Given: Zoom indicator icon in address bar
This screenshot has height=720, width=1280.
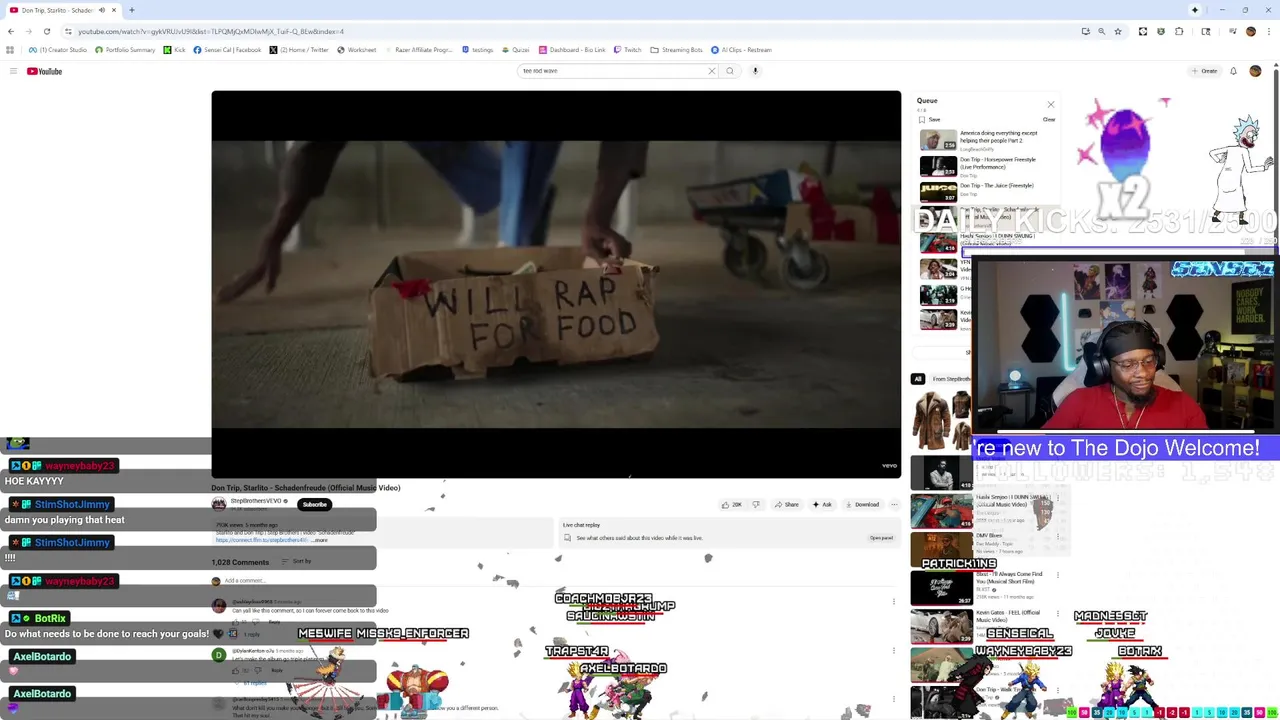Looking at the screenshot, I should tap(1102, 31).
